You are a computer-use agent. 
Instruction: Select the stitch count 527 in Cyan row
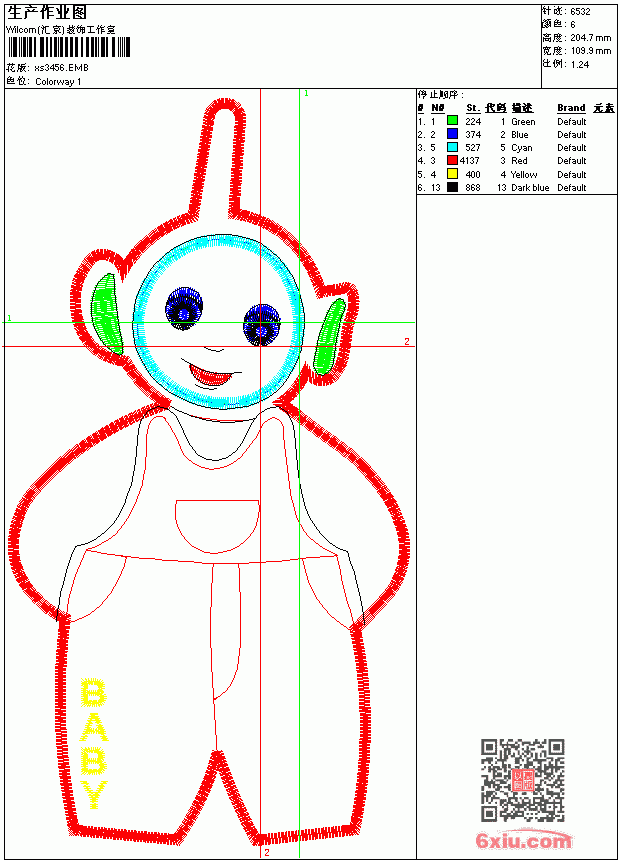(473, 148)
